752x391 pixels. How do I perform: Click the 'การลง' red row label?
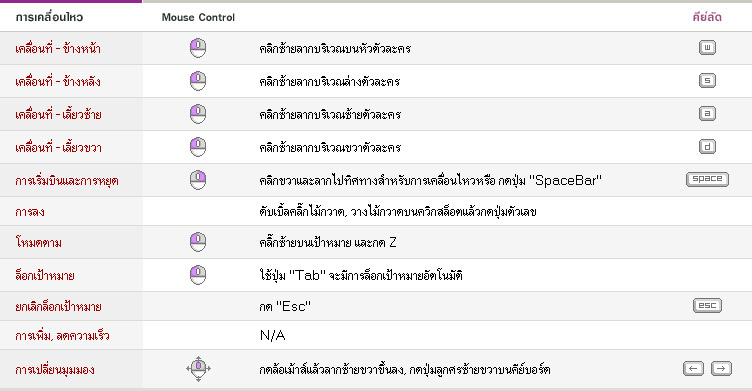[30, 211]
